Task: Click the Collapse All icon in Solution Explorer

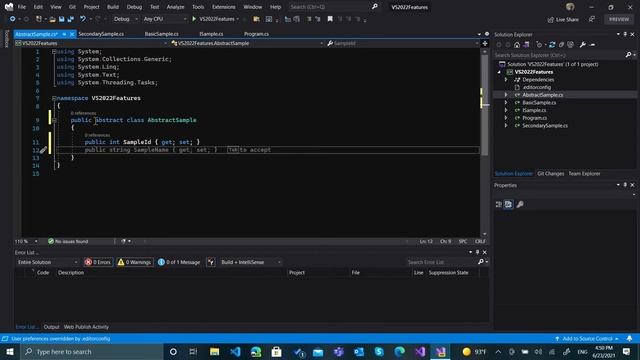Action: click(561, 44)
